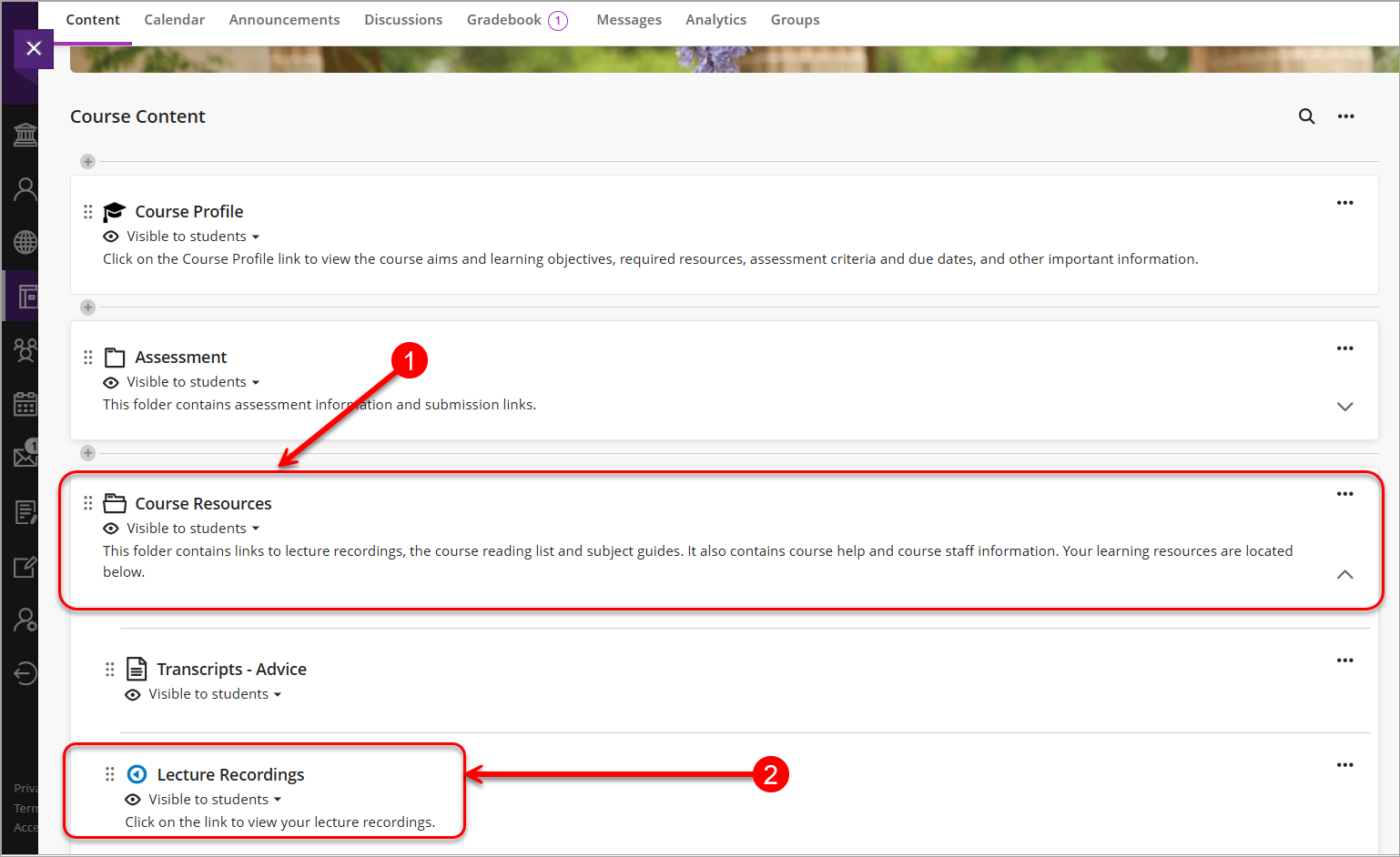Open the Calendar icon in the sidebar

click(x=25, y=403)
